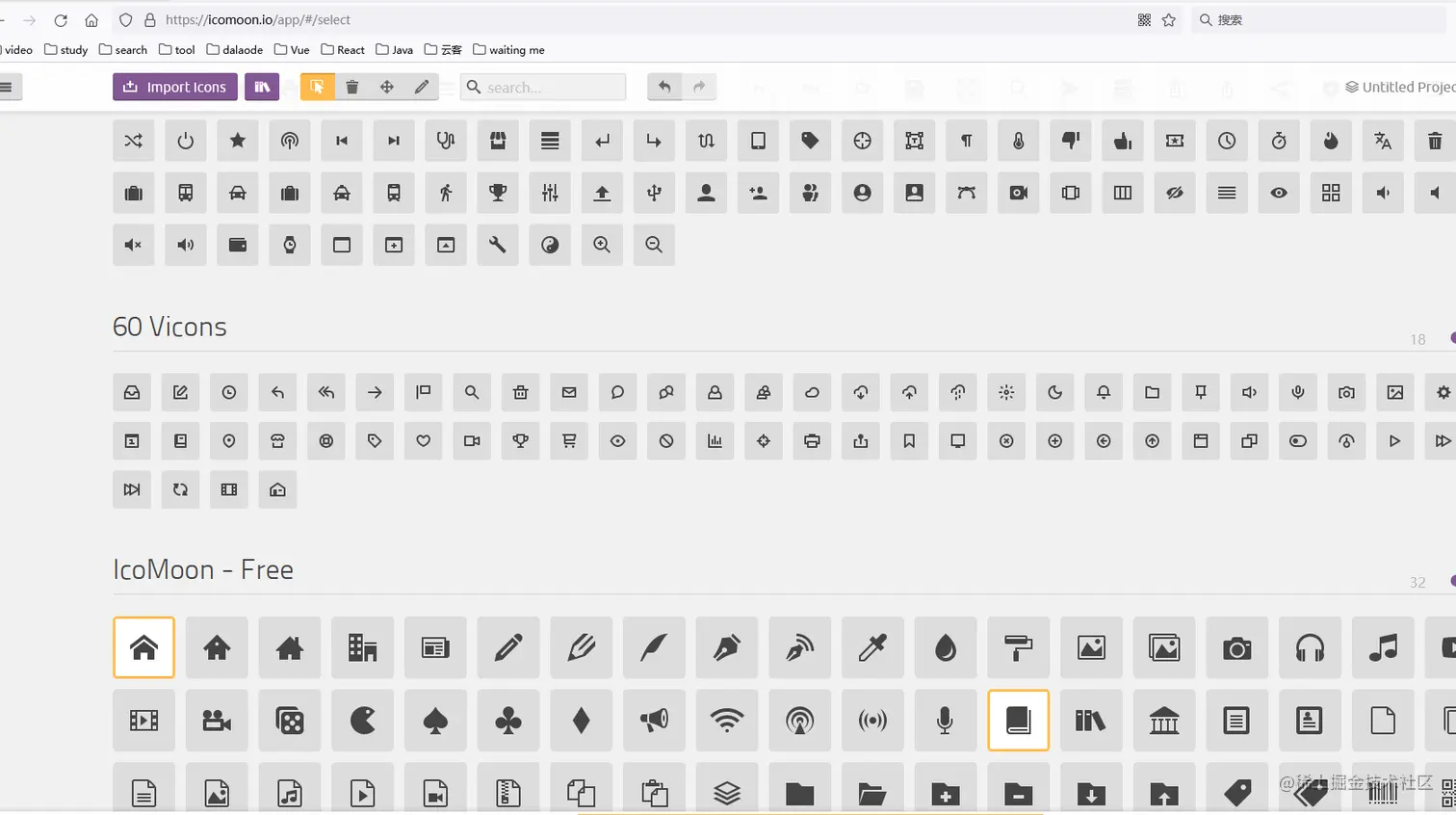Select the IcoMoon dice icon
Screen dimensions: 1456x815
click(290, 720)
